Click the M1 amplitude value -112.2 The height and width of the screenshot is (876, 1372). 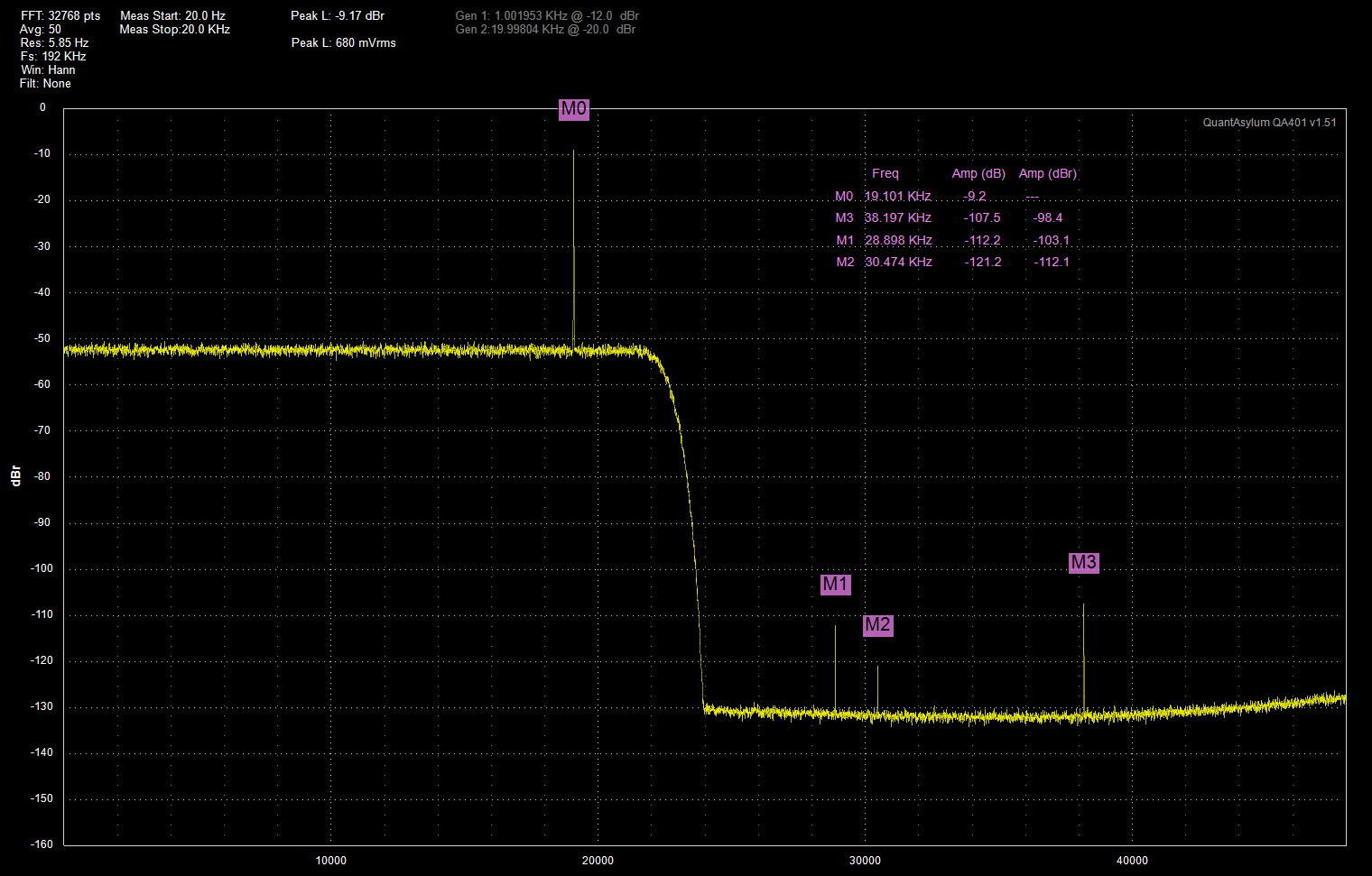pyautogui.click(x=982, y=241)
